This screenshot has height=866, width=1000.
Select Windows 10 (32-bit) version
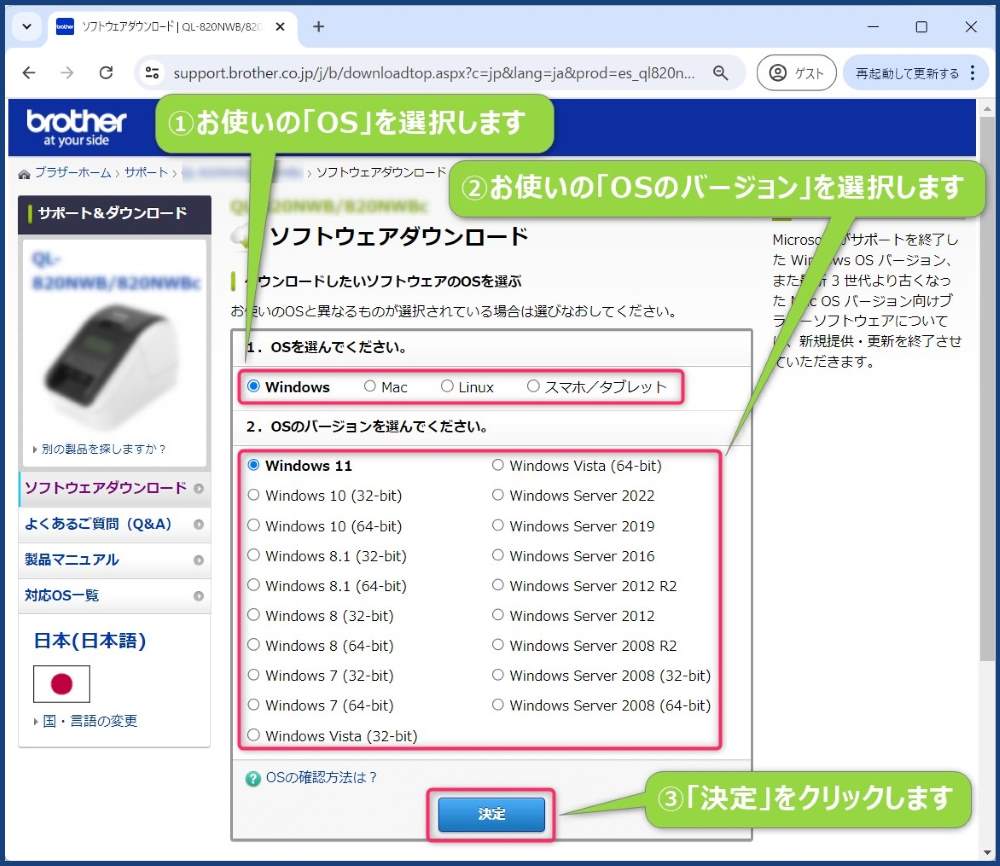253,495
